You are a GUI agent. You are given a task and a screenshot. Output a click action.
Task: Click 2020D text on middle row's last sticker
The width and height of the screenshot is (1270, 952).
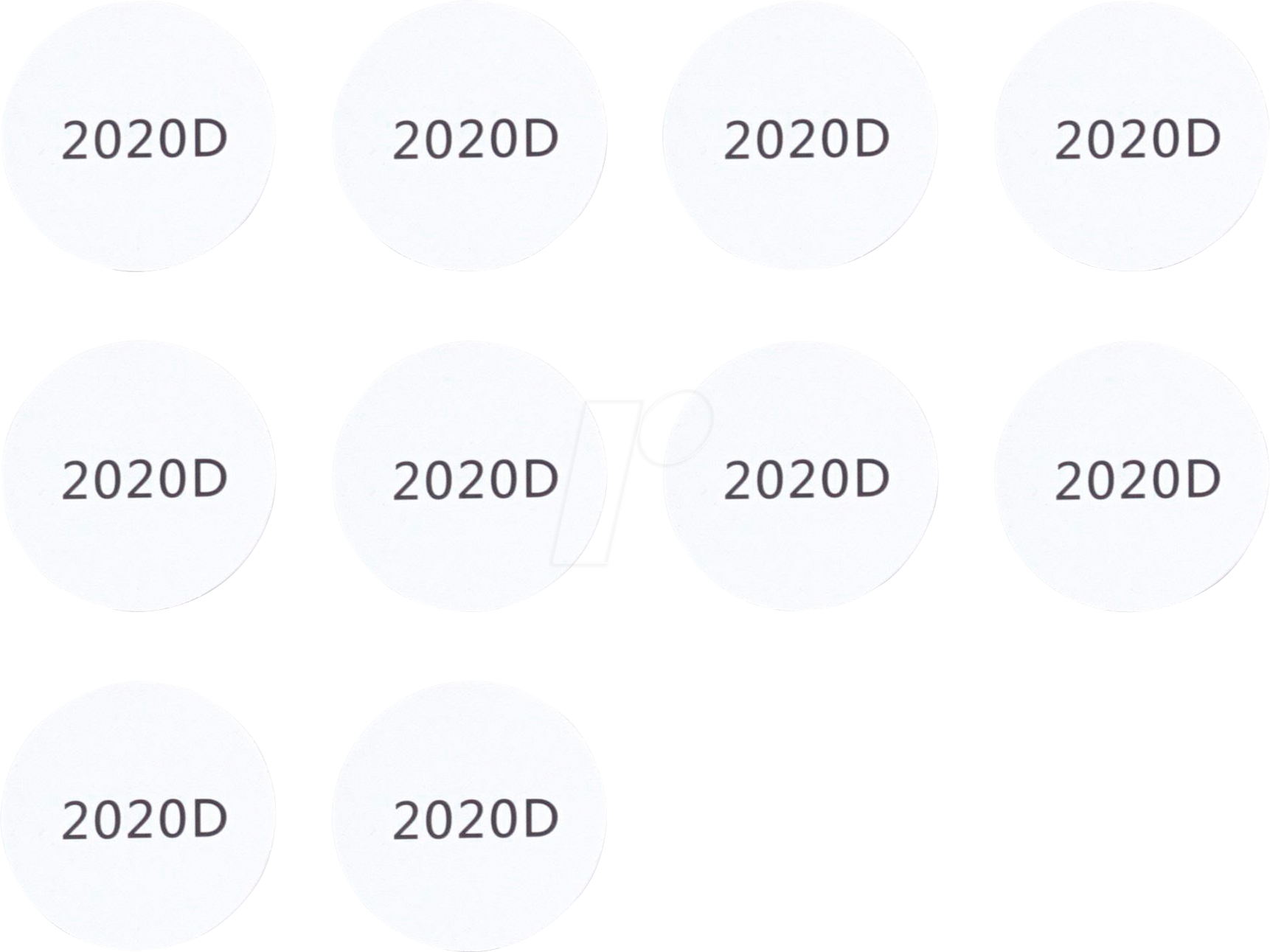click(1138, 480)
